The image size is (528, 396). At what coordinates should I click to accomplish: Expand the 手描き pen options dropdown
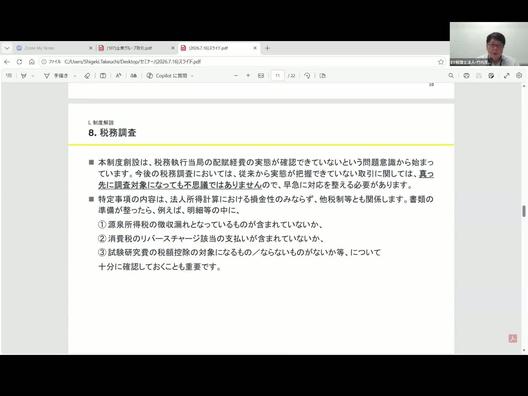pyautogui.click(x=75, y=76)
